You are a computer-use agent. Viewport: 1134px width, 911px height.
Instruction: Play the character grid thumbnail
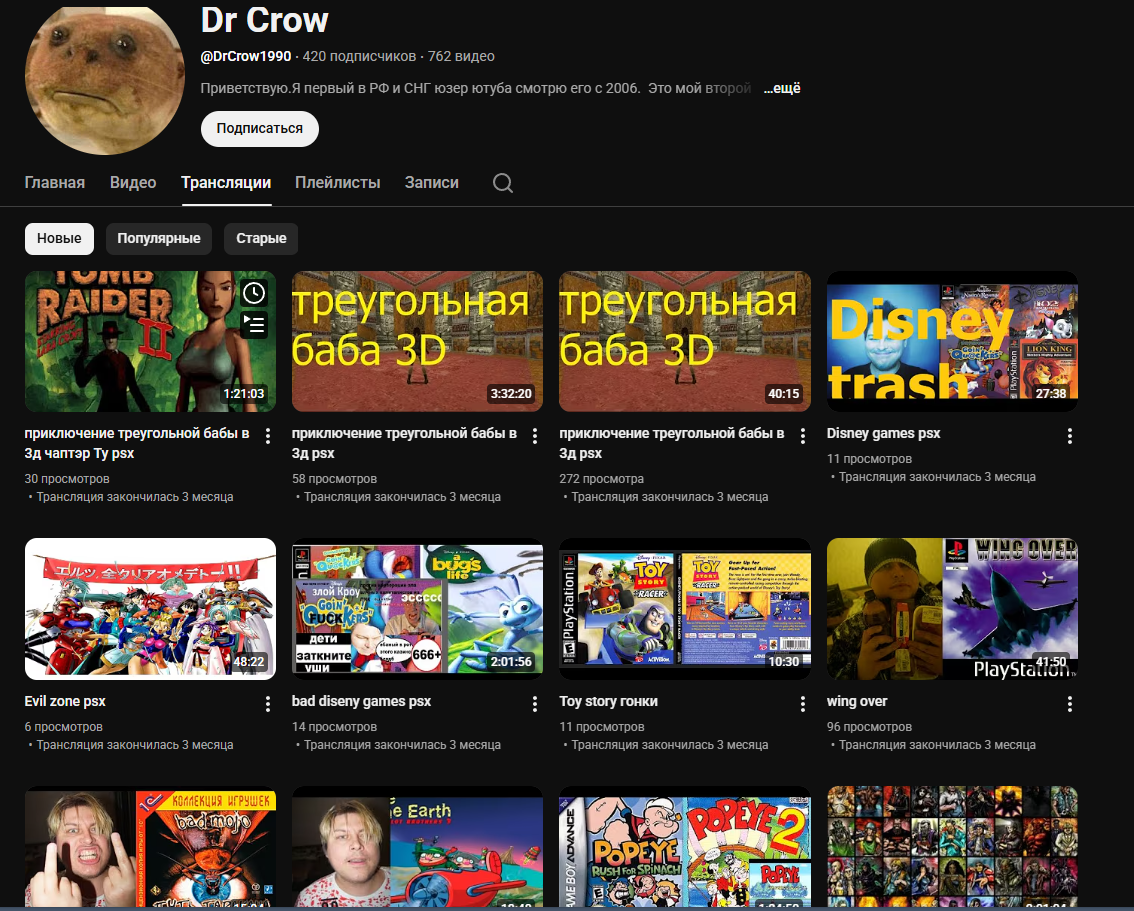[952, 847]
